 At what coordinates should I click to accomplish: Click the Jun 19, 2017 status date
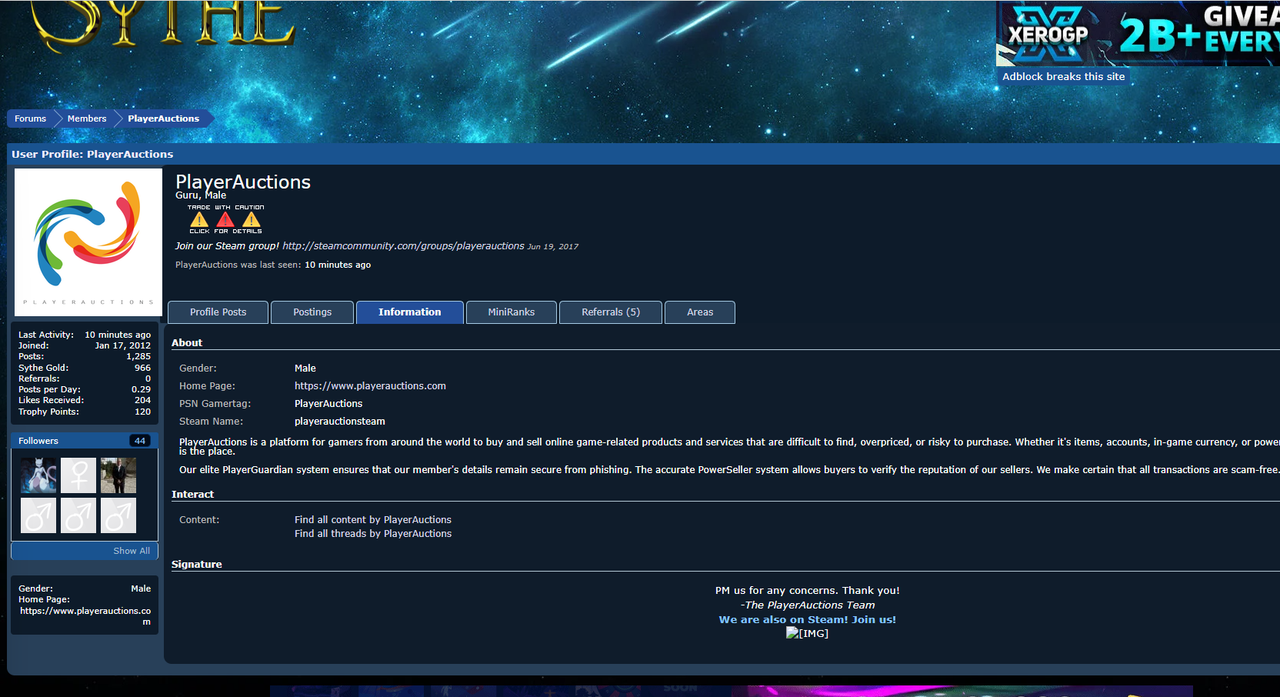[553, 247]
